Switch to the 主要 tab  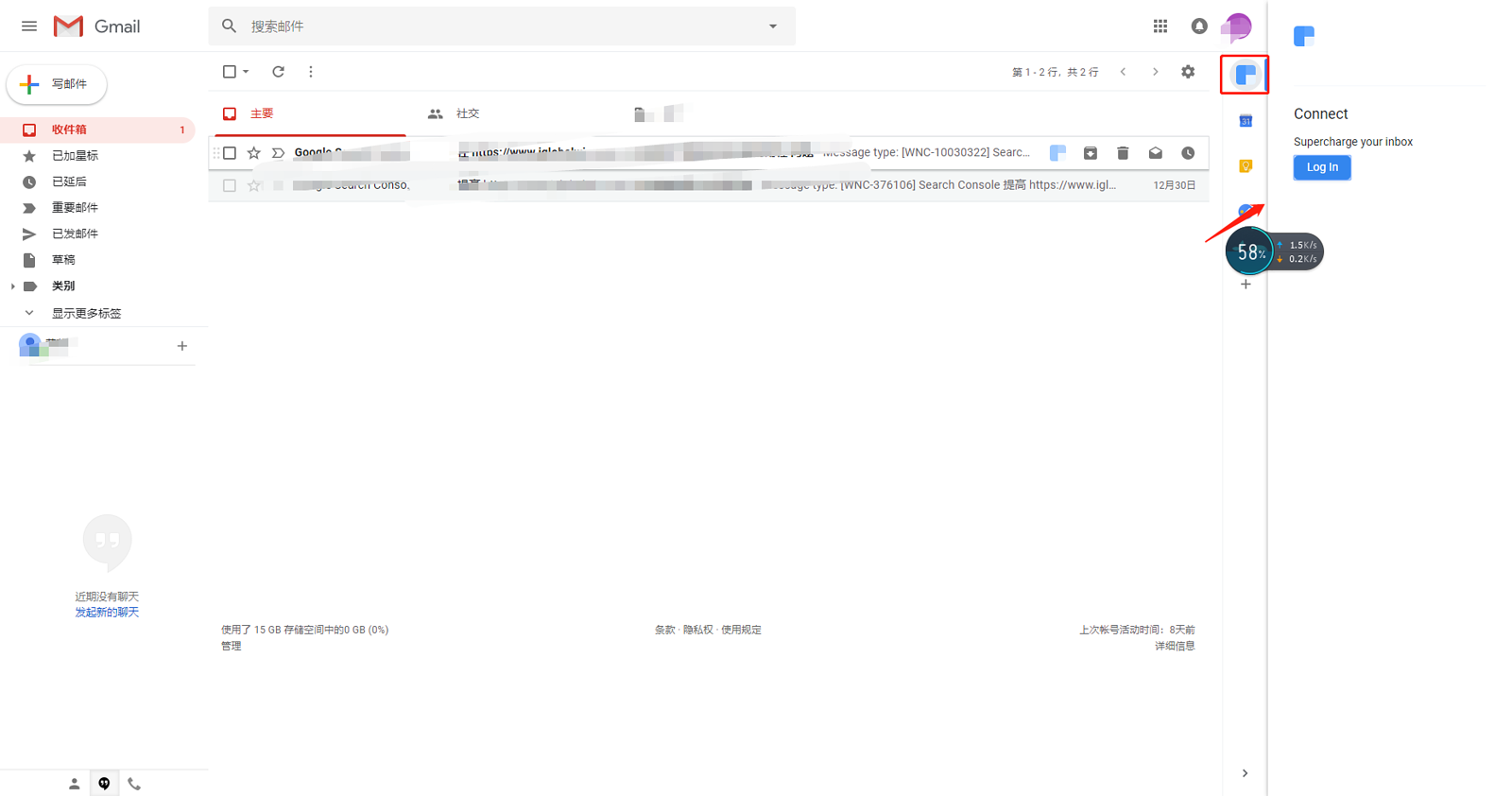pyautogui.click(x=308, y=113)
